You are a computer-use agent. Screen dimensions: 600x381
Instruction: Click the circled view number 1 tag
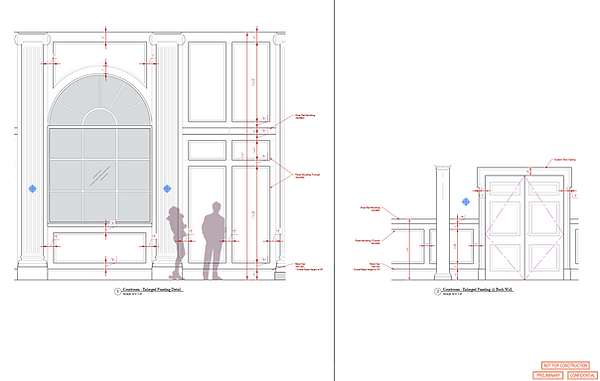tap(117, 291)
